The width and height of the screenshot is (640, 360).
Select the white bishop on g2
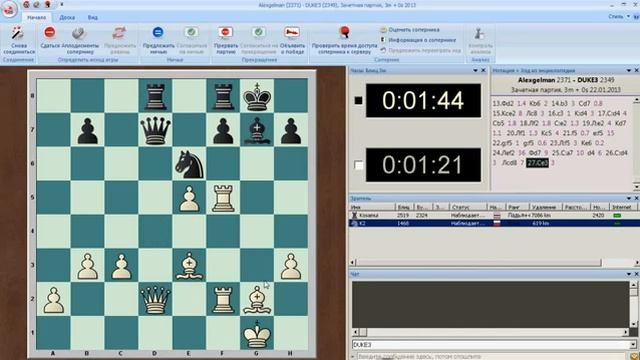(x=257, y=299)
